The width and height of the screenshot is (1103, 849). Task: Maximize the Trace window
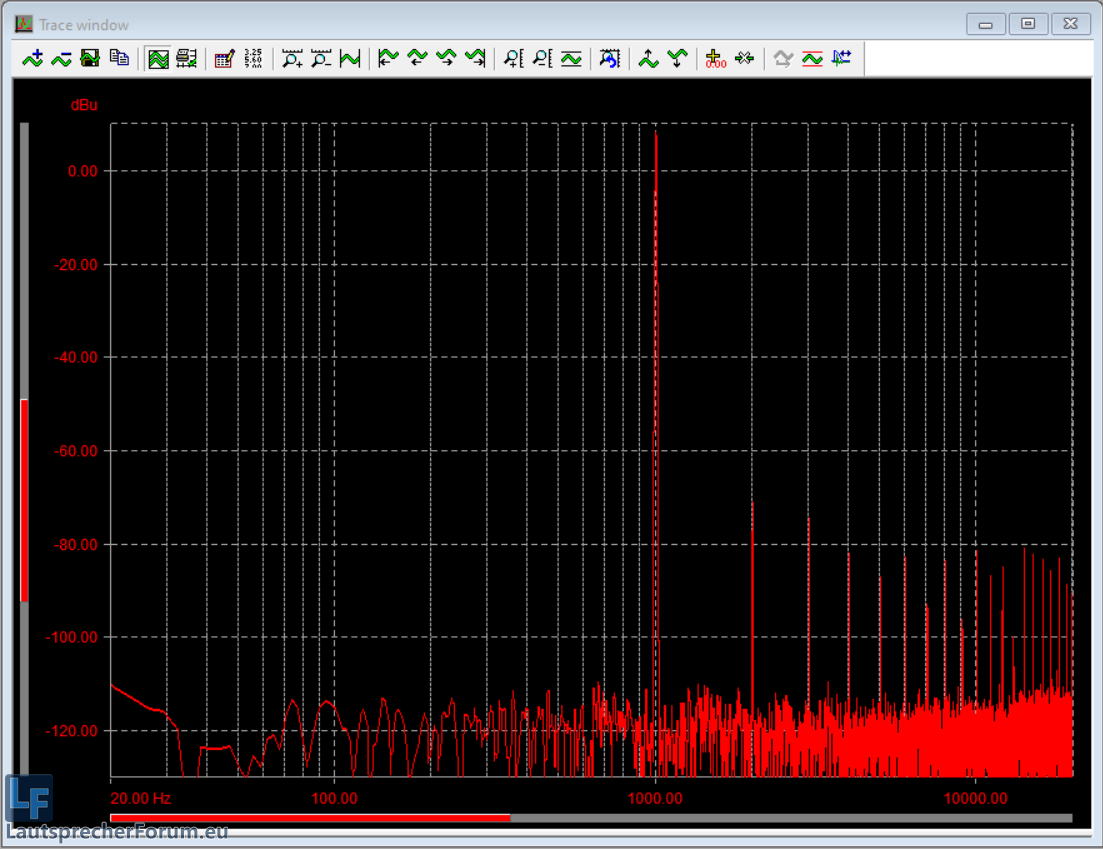pyautogui.click(x=1027, y=24)
